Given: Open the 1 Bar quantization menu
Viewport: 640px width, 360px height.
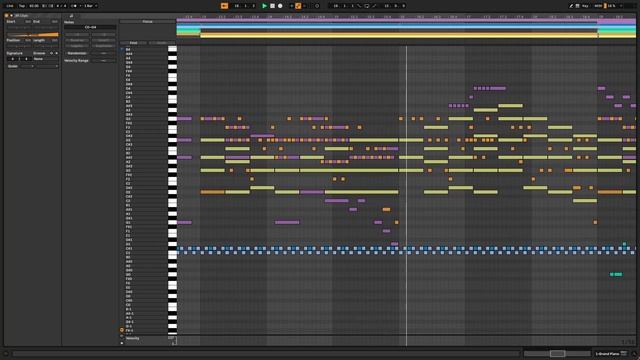Looking at the screenshot, I should tap(90, 6).
